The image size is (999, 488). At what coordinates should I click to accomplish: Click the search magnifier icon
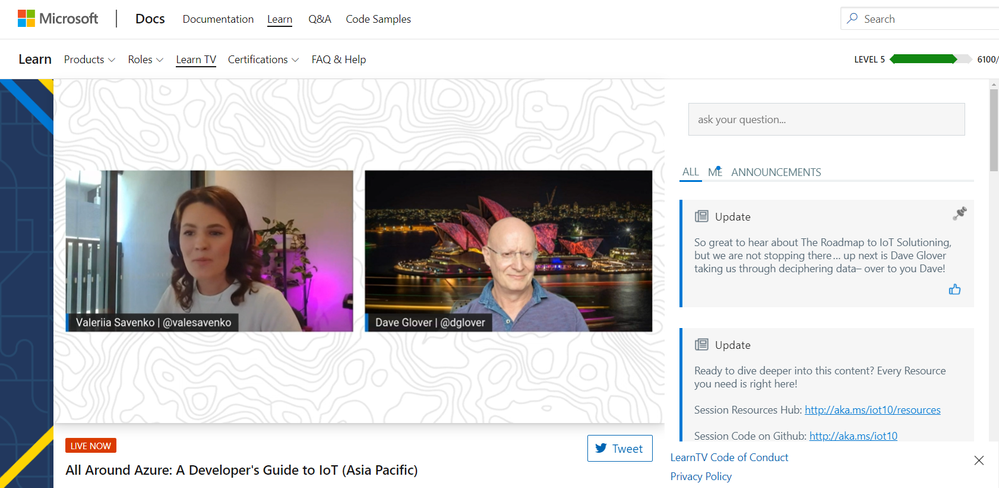coord(852,19)
